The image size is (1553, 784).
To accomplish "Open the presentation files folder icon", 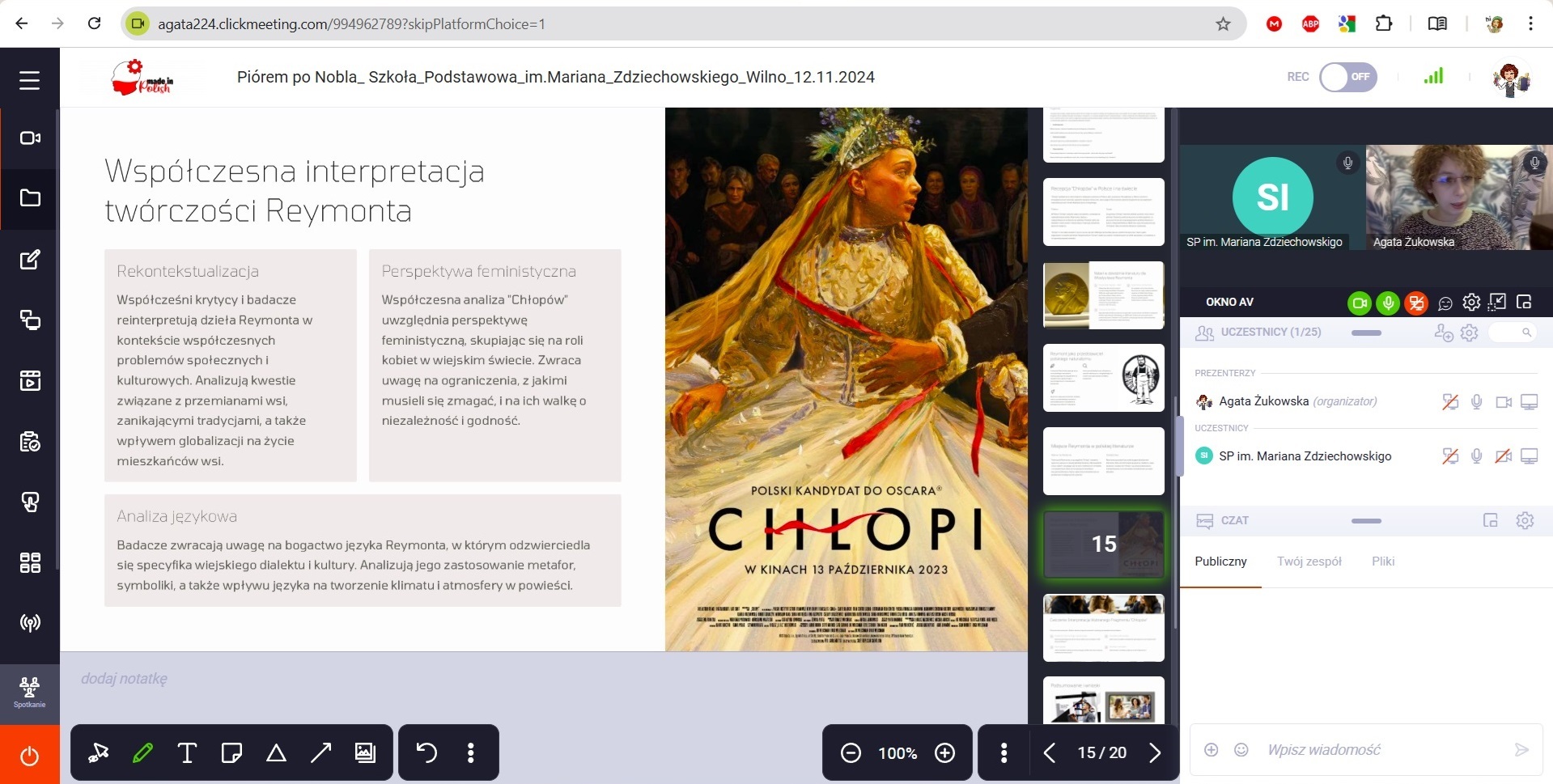I will pyautogui.click(x=30, y=198).
